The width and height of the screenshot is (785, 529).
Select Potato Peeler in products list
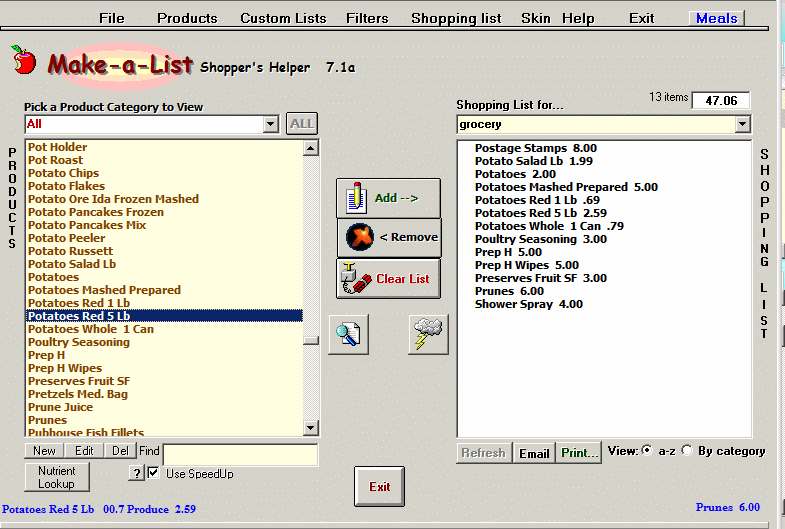click(x=164, y=238)
